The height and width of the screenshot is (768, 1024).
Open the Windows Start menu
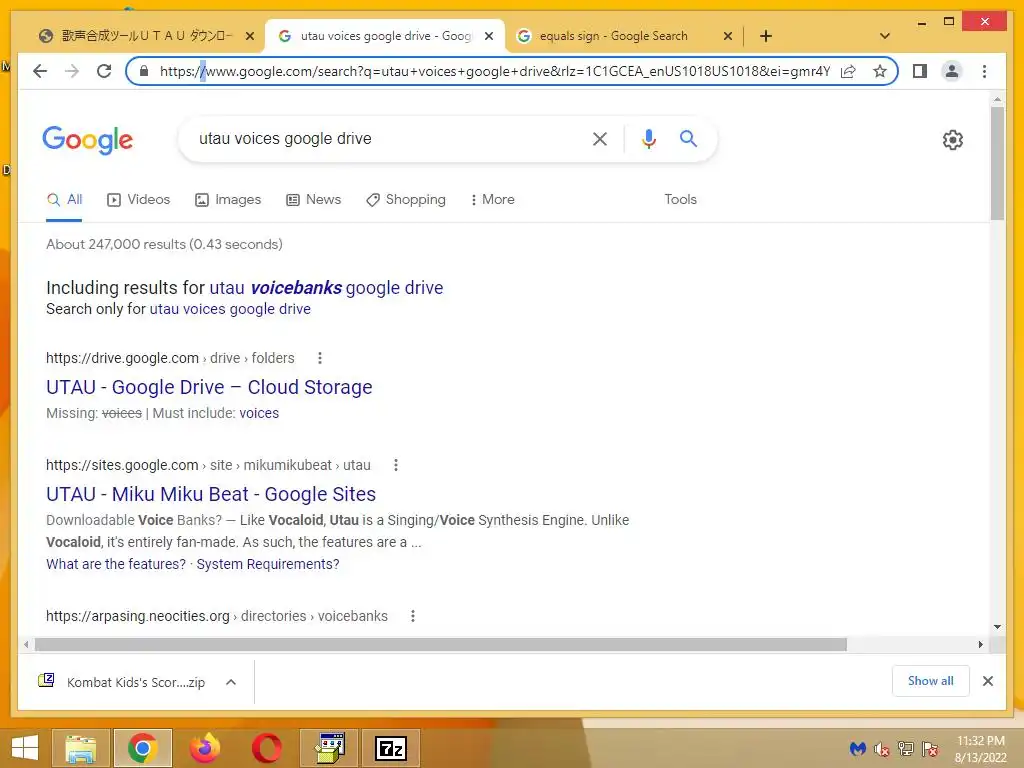click(25, 748)
